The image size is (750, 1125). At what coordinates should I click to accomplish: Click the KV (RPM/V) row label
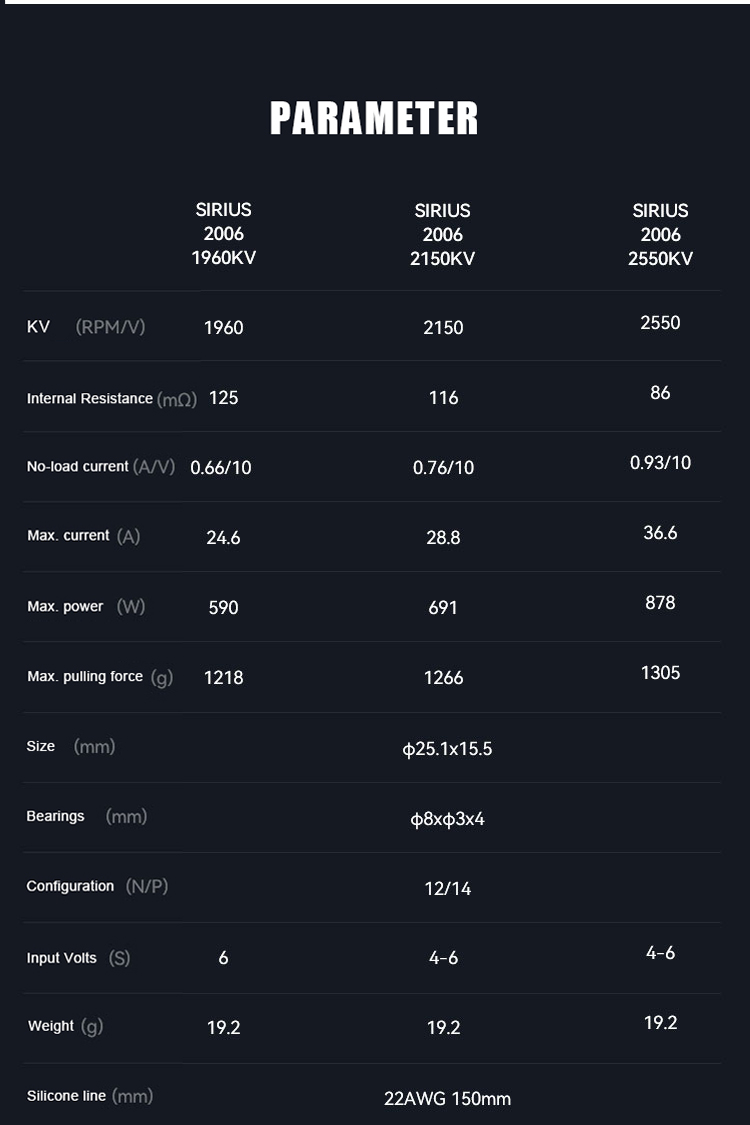pyautogui.click(x=86, y=327)
